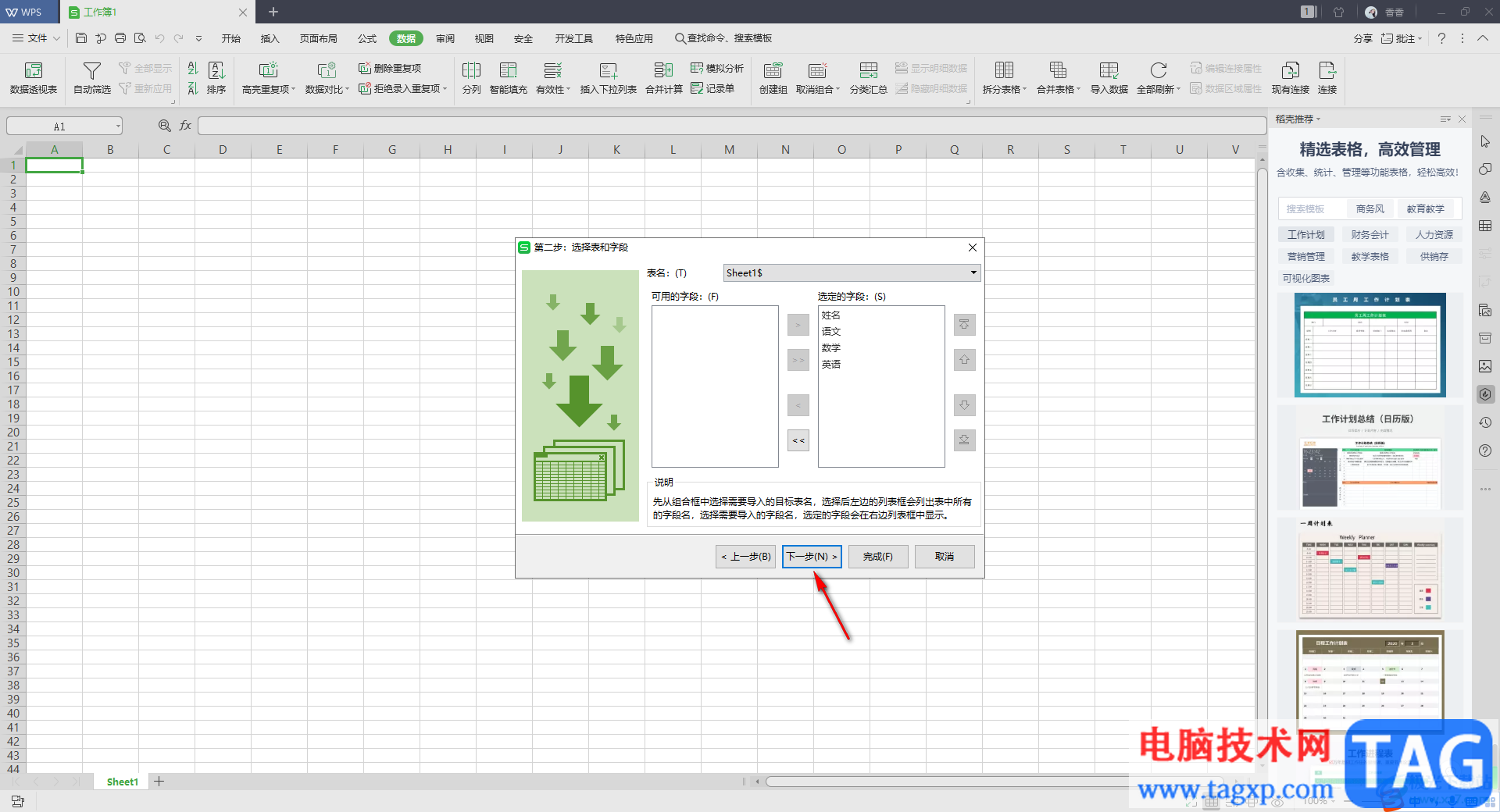Image resolution: width=1500 pixels, height=812 pixels.
Task: Click the template search (搜索模板) box
Action: tap(1313, 209)
